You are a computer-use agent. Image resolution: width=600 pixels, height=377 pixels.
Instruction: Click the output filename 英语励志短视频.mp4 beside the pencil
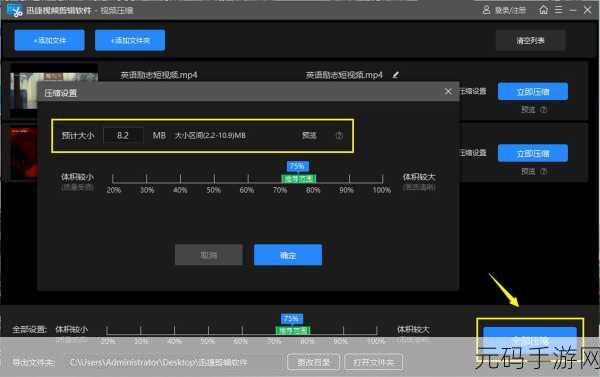(x=344, y=75)
